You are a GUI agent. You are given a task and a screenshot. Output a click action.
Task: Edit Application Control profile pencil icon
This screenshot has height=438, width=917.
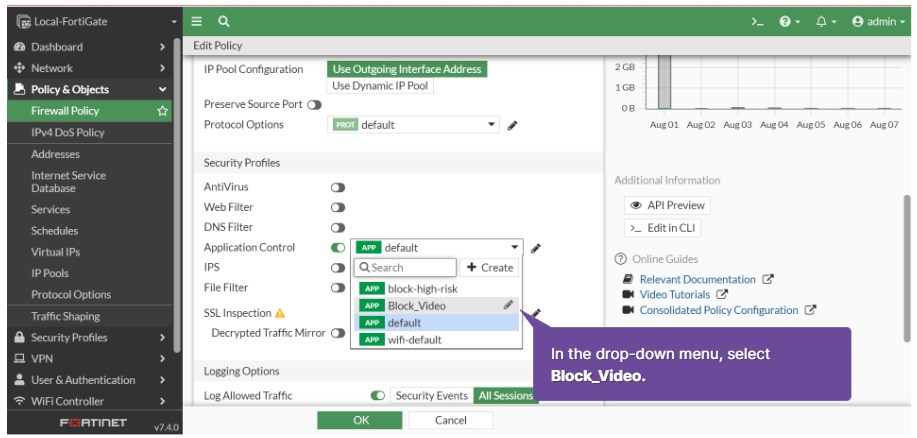coord(535,249)
